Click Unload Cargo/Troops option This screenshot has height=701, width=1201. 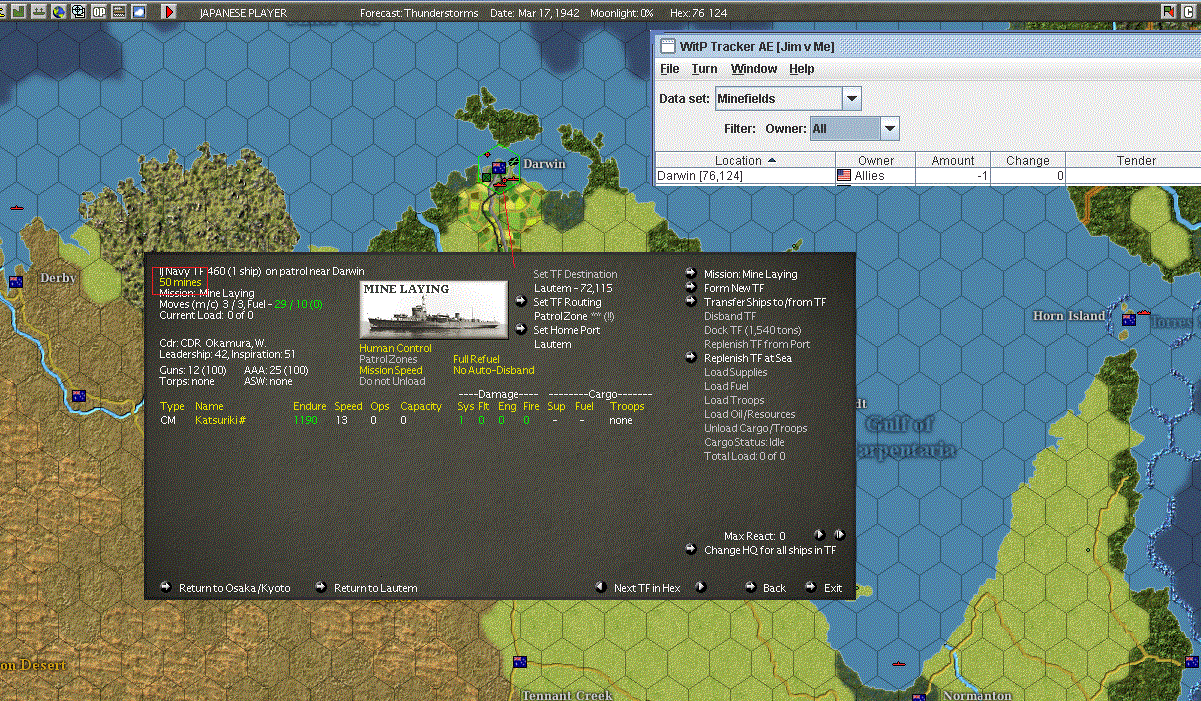click(x=756, y=428)
